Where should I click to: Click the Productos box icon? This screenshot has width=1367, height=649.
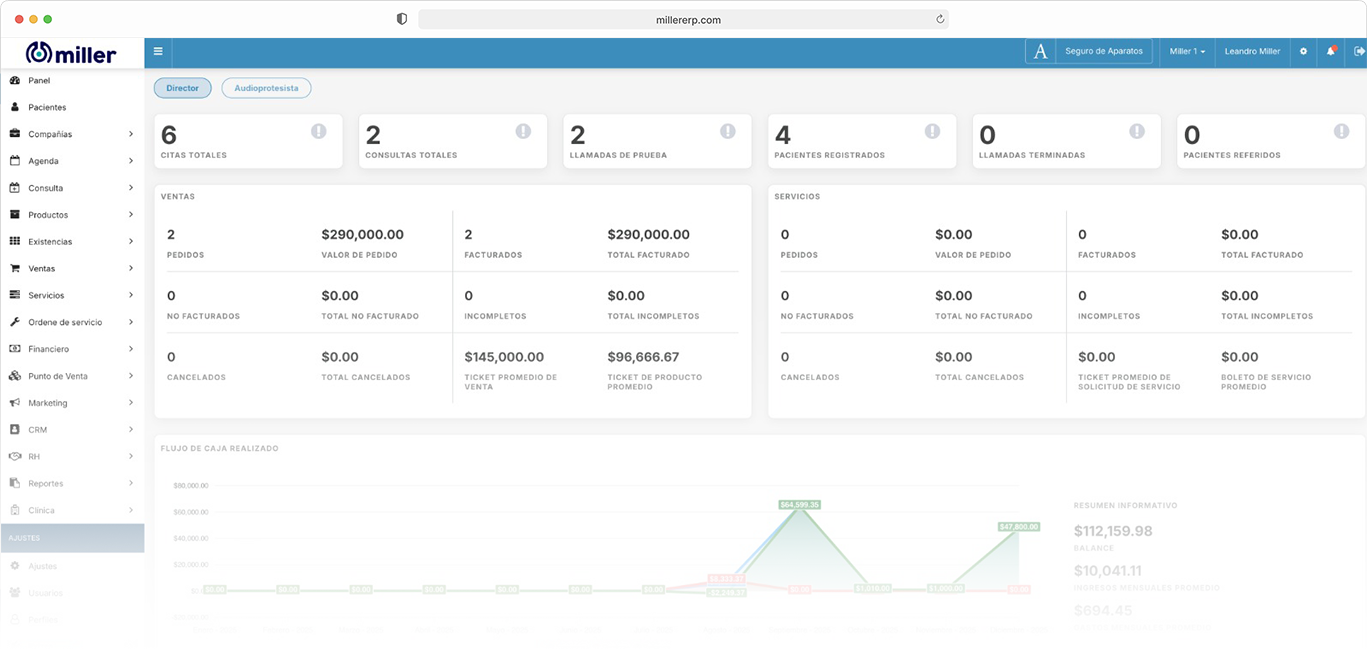click(15, 215)
